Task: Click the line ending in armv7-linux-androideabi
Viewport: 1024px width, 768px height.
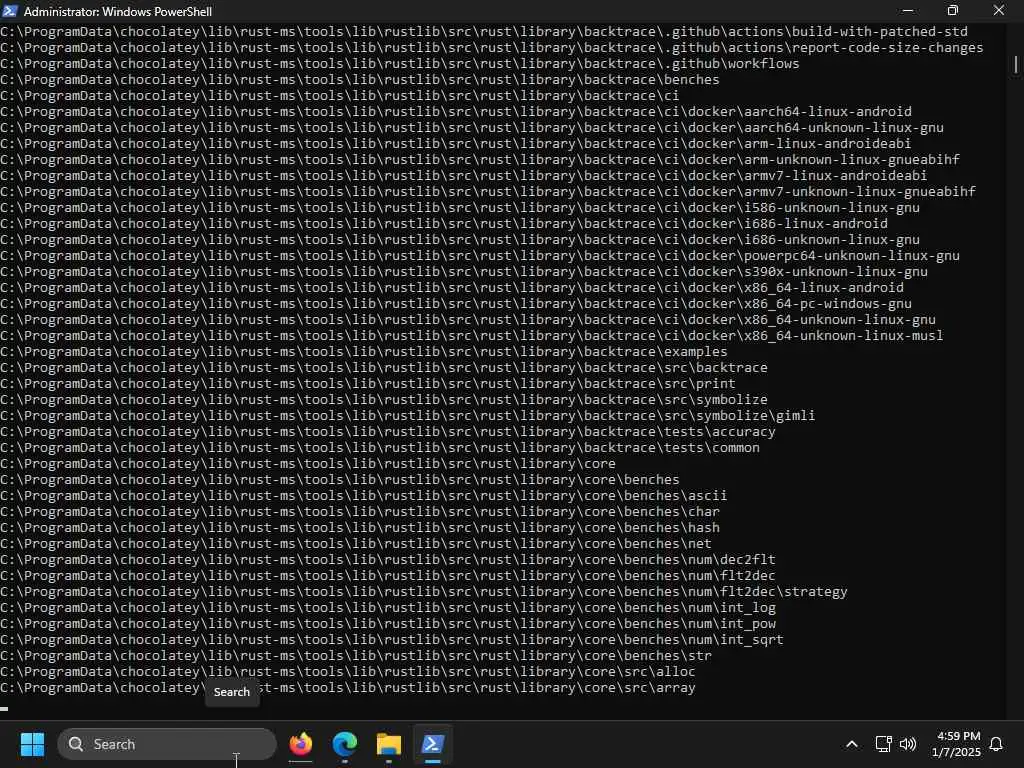Action: click(464, 176)
